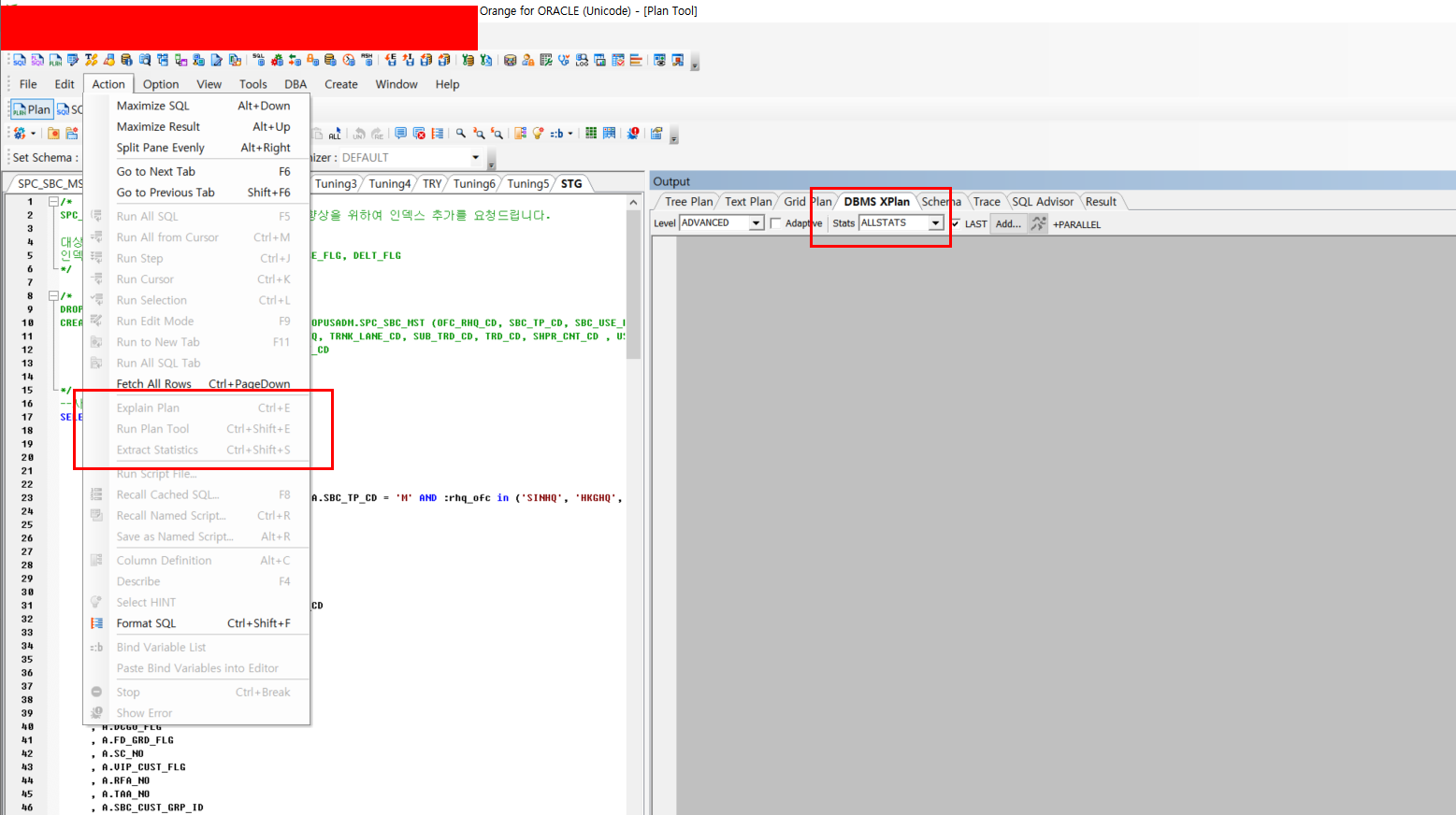Viewport: 1456px width, 815px height.
Task: Click the +PARALLEL running-figure icon
Action: [x=1038, y=224]
